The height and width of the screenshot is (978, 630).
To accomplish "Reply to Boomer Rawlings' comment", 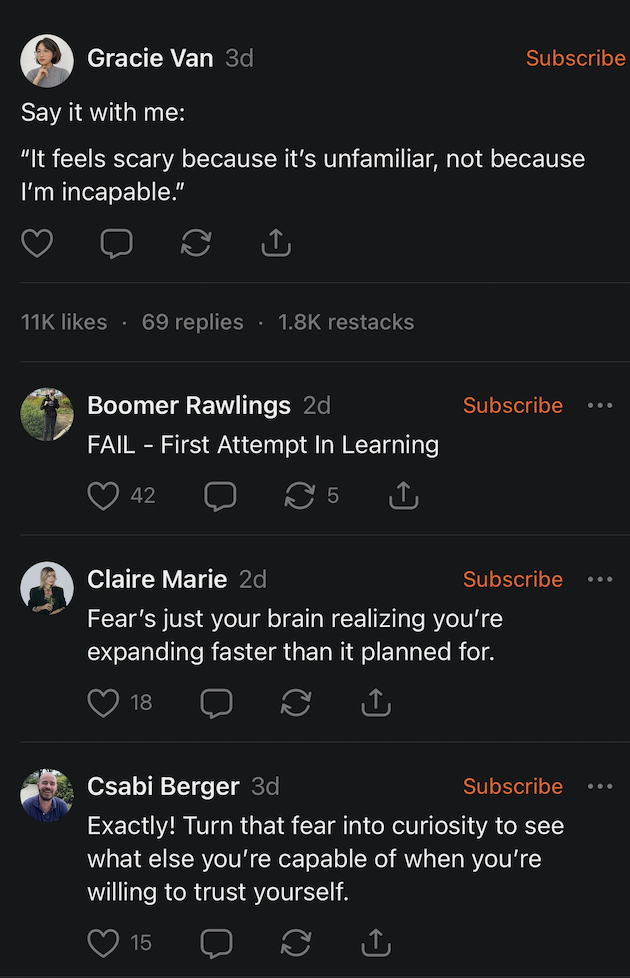I will point(220,495).
